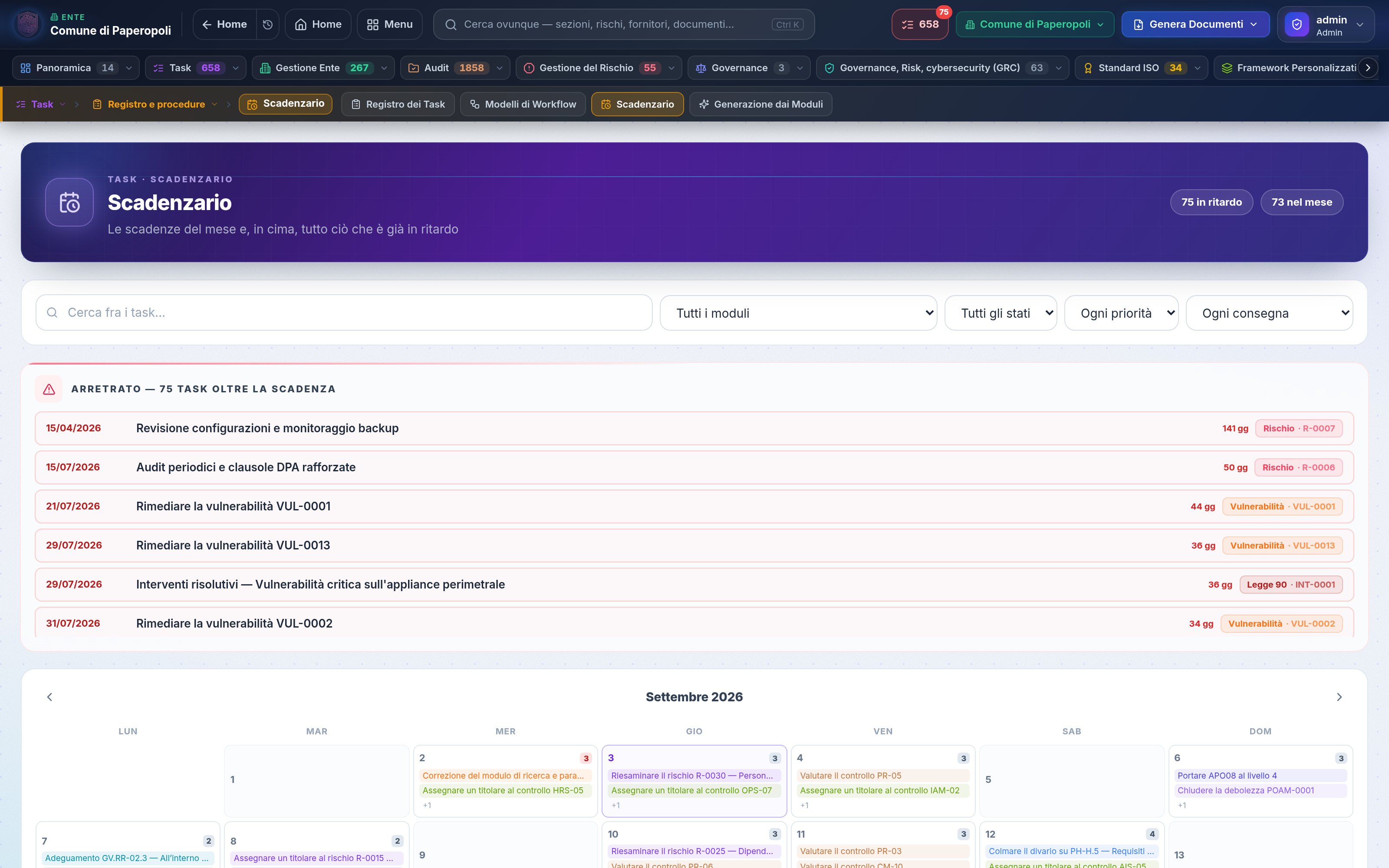Open the admin user menu
The image size is (1389, 868).
point(1326,24)
